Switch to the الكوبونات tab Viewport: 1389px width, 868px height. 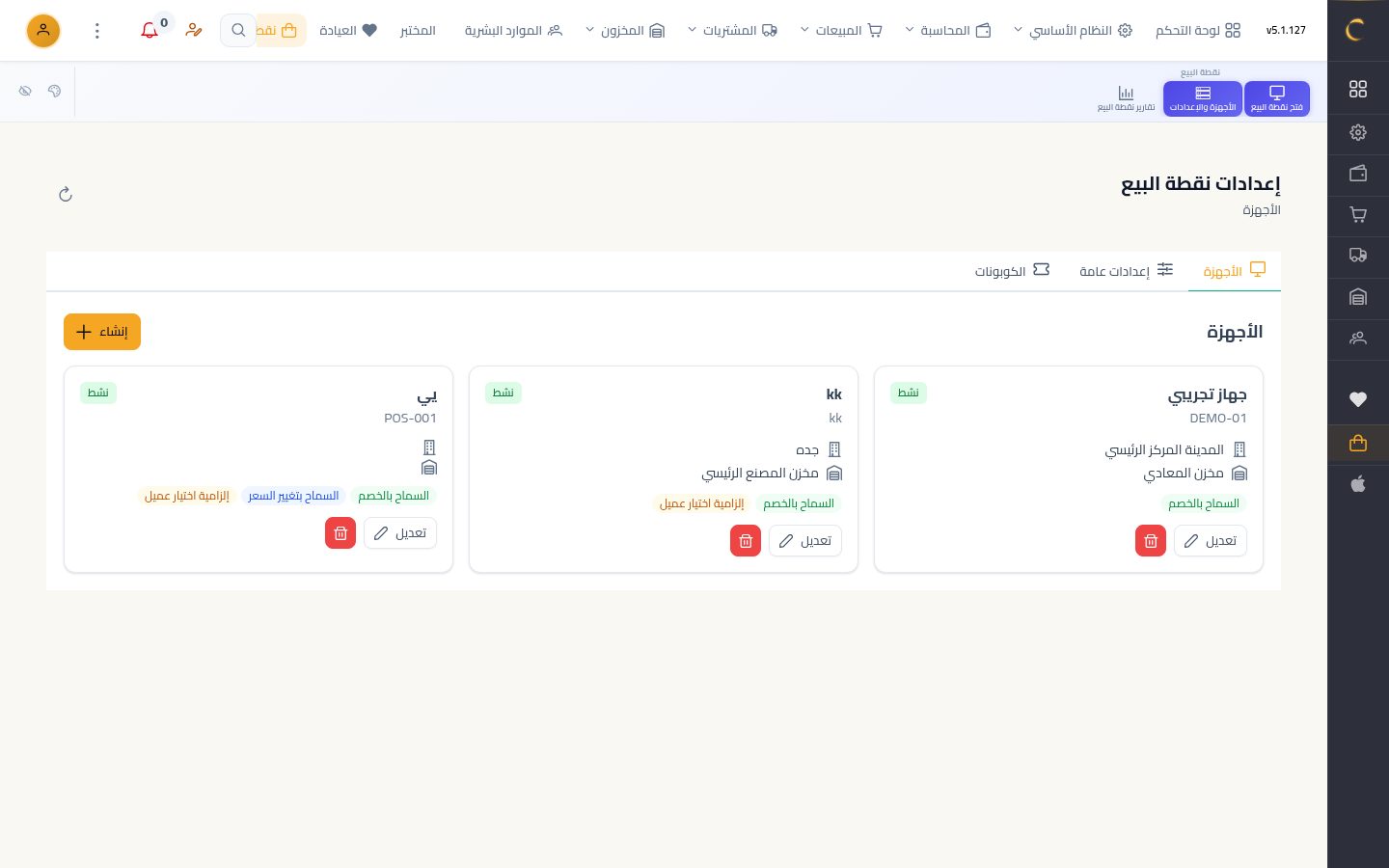1012,271
